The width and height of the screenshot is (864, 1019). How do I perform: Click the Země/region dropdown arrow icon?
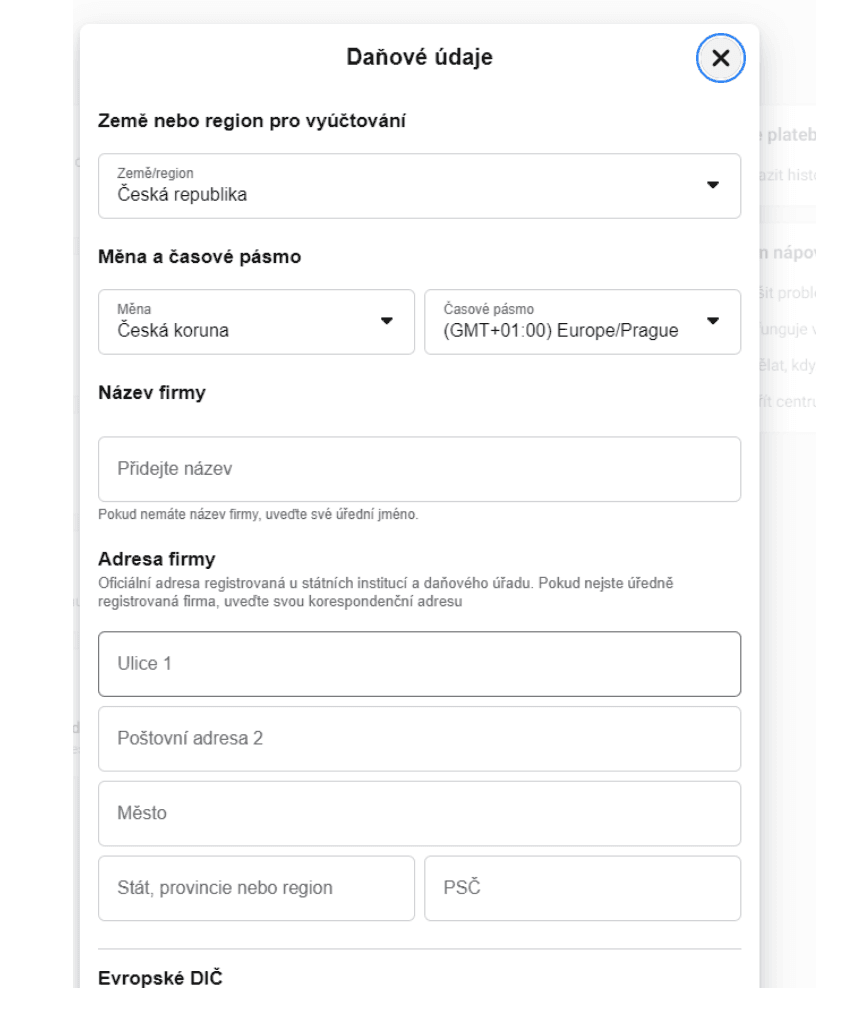(x=713, y=185)
